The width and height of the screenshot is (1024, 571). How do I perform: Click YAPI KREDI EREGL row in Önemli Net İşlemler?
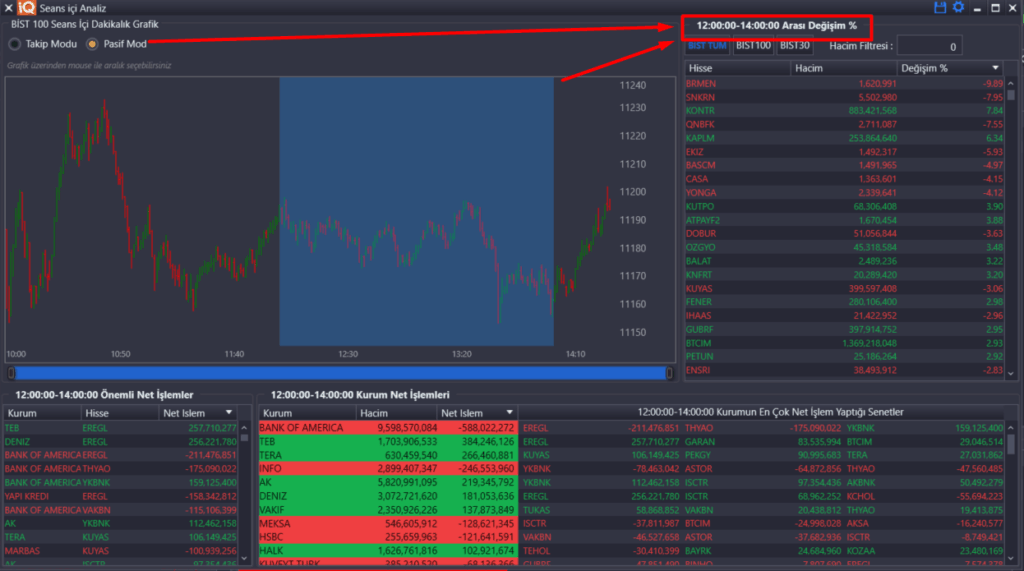[121, 496]
